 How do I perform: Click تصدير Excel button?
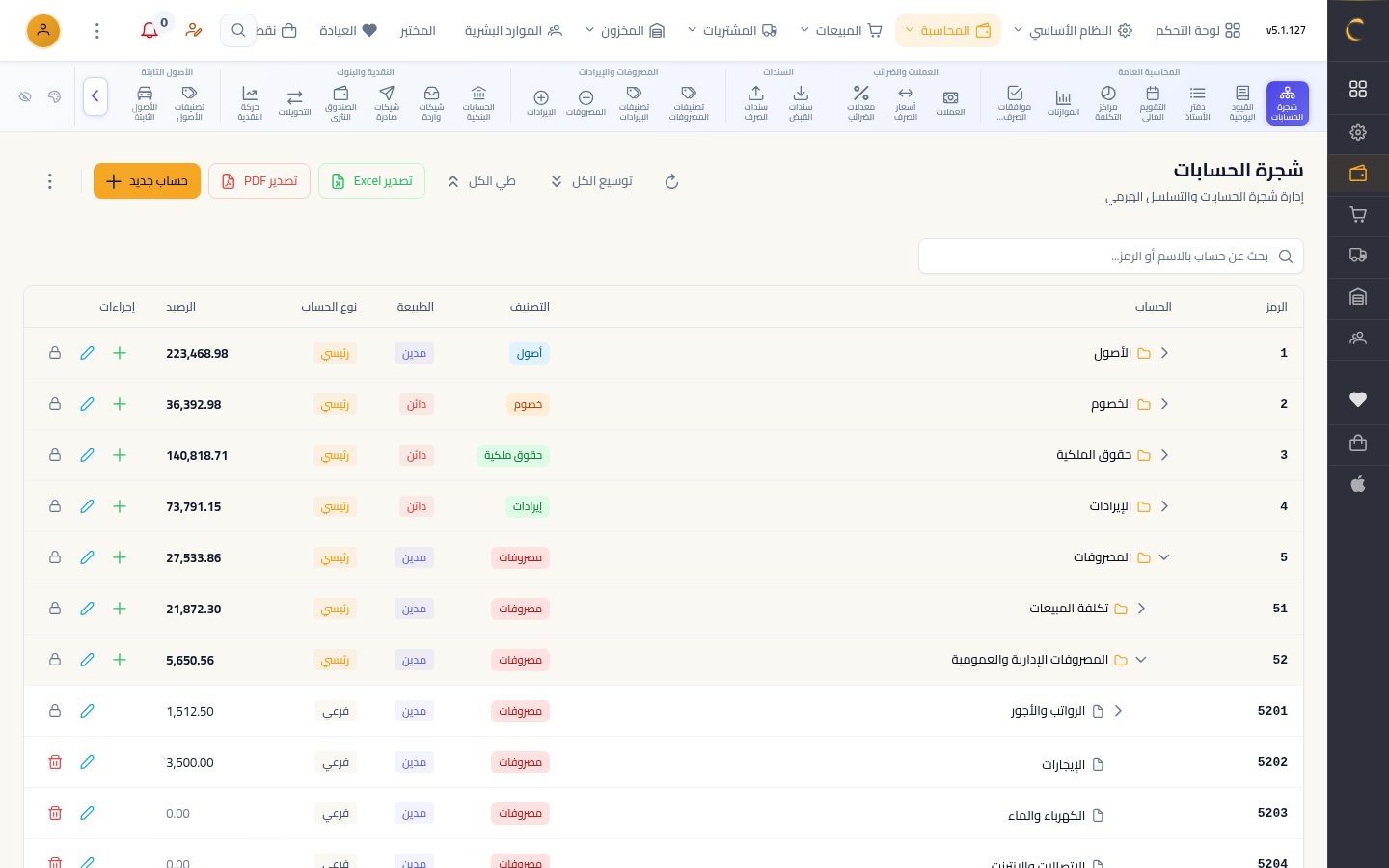coord(371,181)
